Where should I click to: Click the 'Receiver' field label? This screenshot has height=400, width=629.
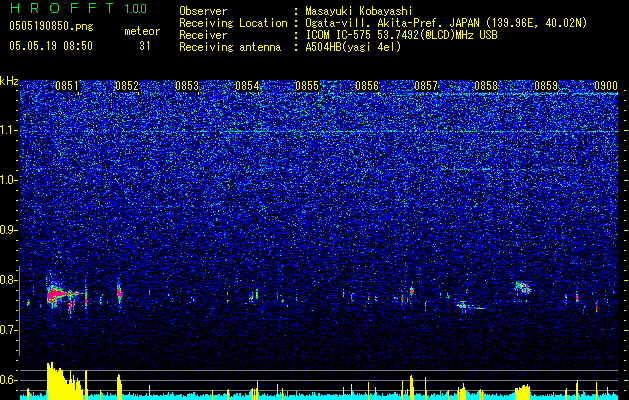[203, 35]
